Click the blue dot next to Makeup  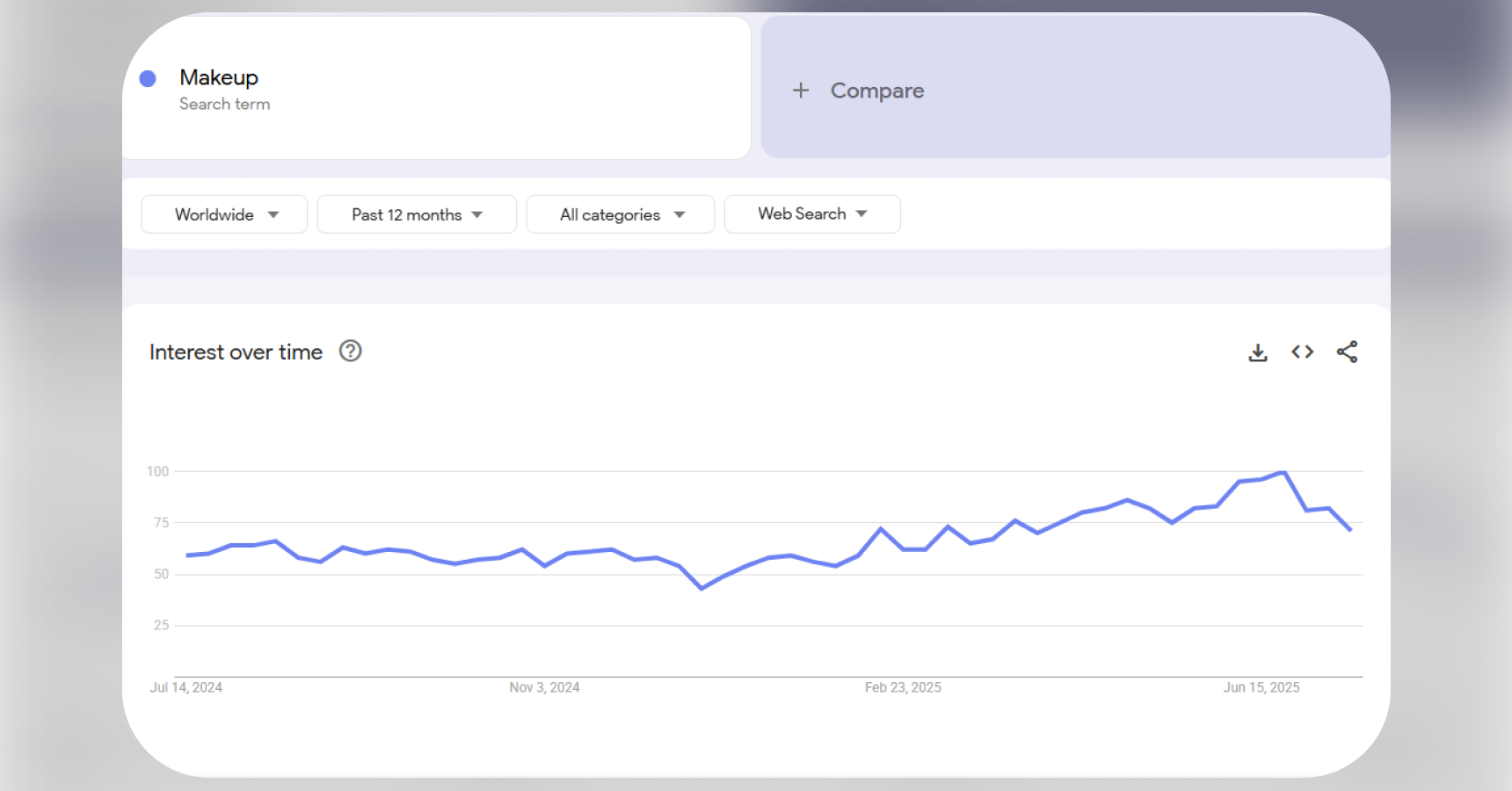148,78
